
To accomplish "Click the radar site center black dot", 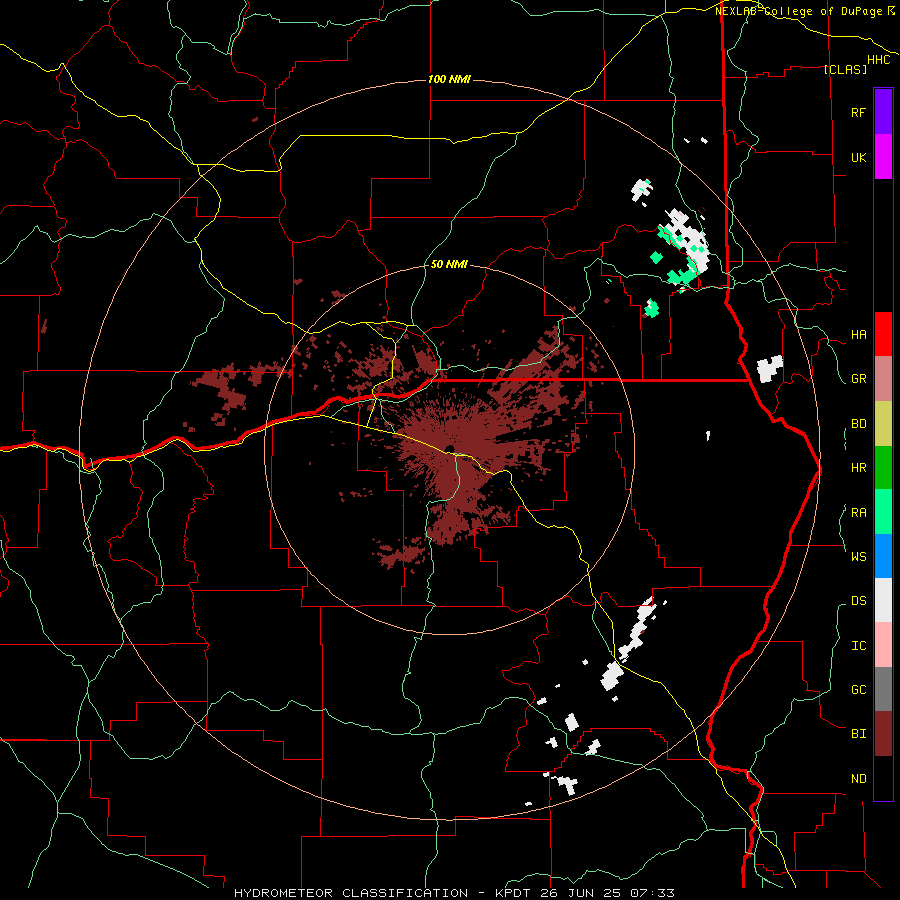I will (449, 449).
